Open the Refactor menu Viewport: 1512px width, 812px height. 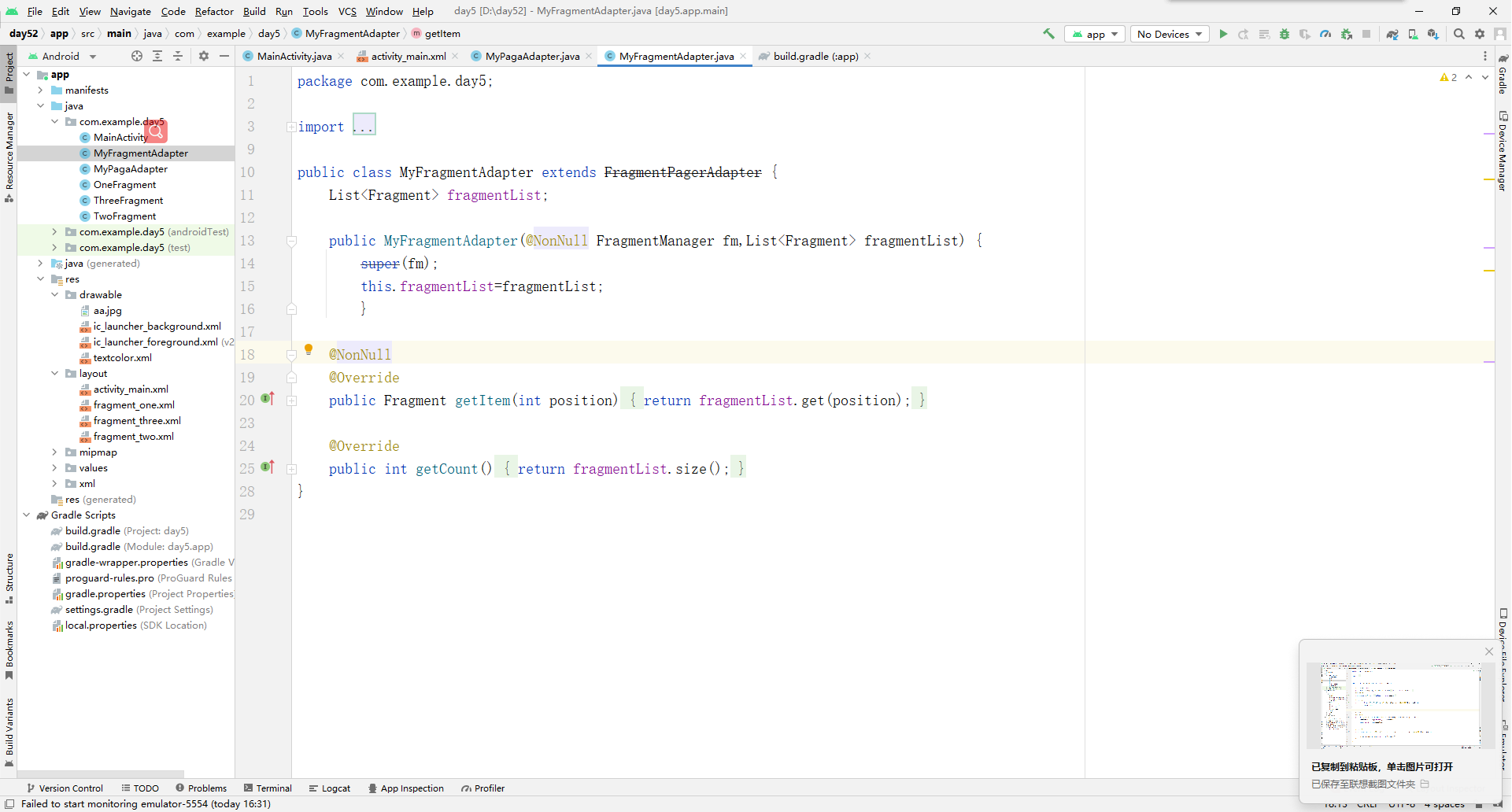(214, 11)
